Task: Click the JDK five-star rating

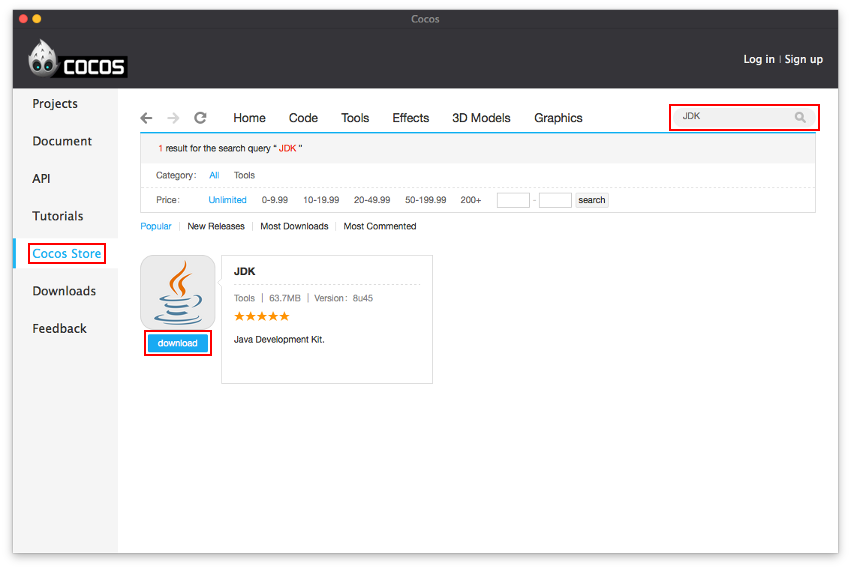Action: (262, 317)
